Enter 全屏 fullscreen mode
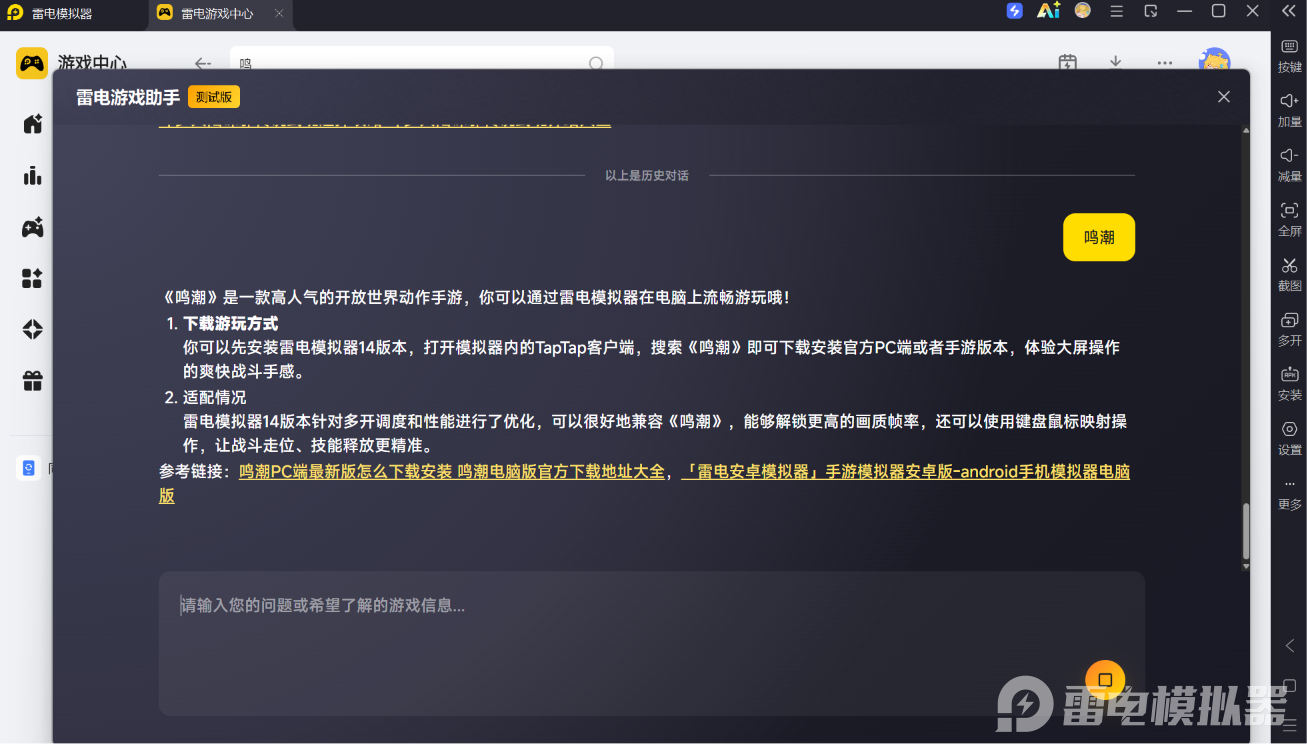The height and width of the screenshot is (744, 1307). pyautogui.click(x=1289, y=219)
